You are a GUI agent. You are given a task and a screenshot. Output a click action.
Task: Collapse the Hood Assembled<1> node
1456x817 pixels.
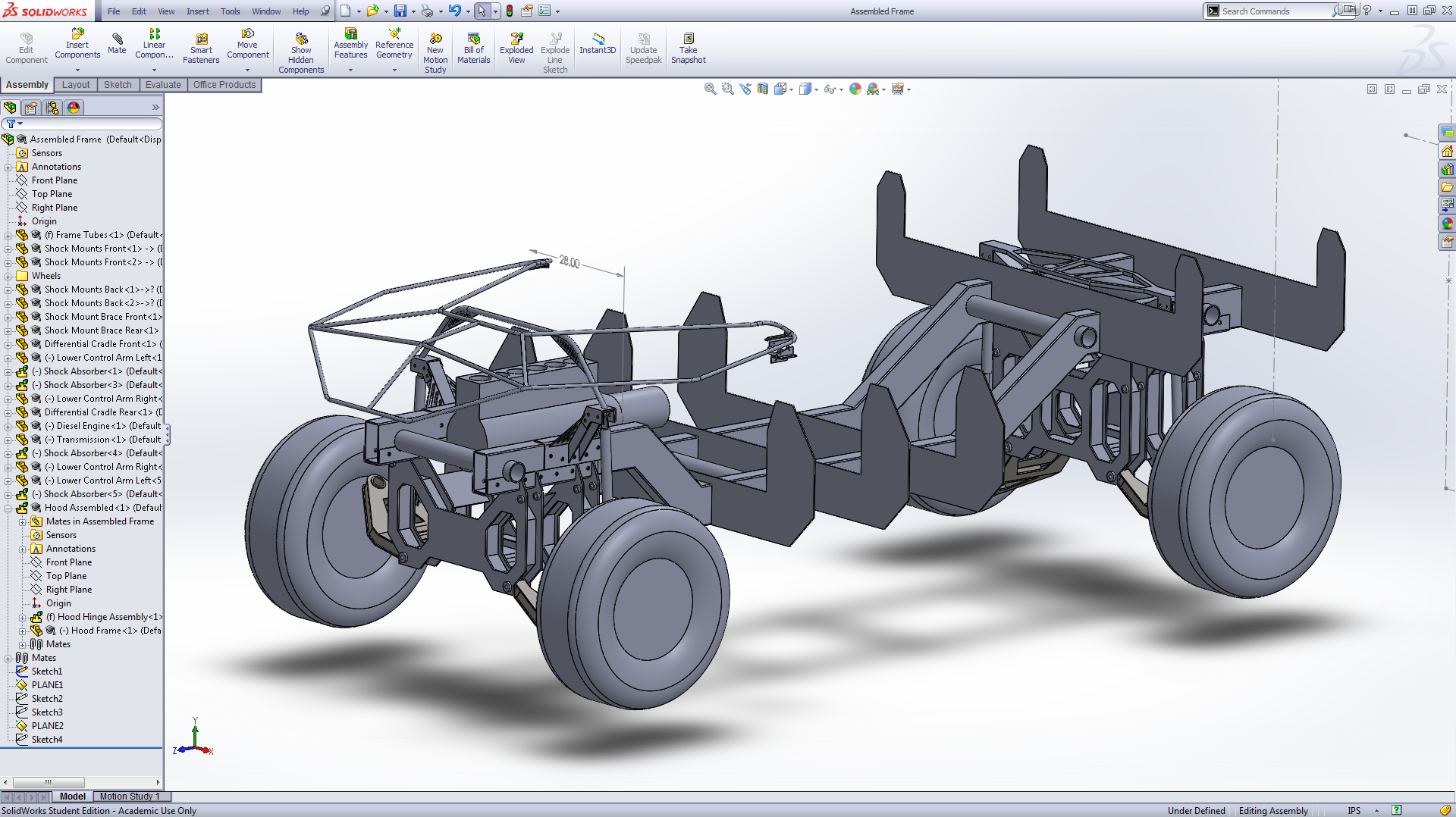(x=8, y=509)
